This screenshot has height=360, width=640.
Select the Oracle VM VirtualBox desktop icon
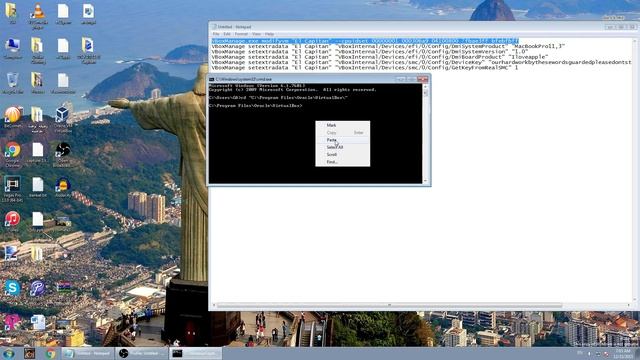point(62,119)
